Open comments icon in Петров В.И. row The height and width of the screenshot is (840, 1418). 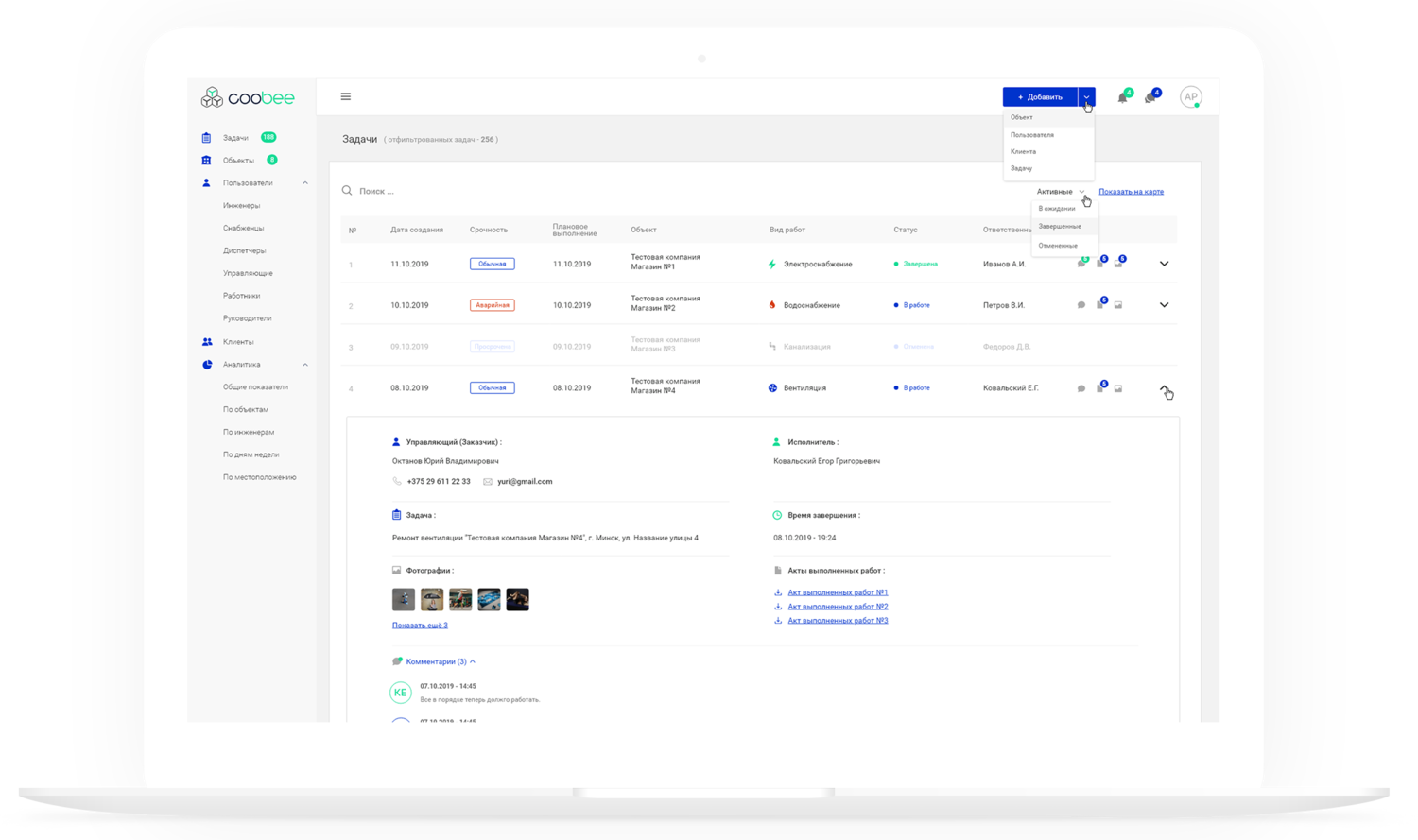click(x=1081, y=305)
